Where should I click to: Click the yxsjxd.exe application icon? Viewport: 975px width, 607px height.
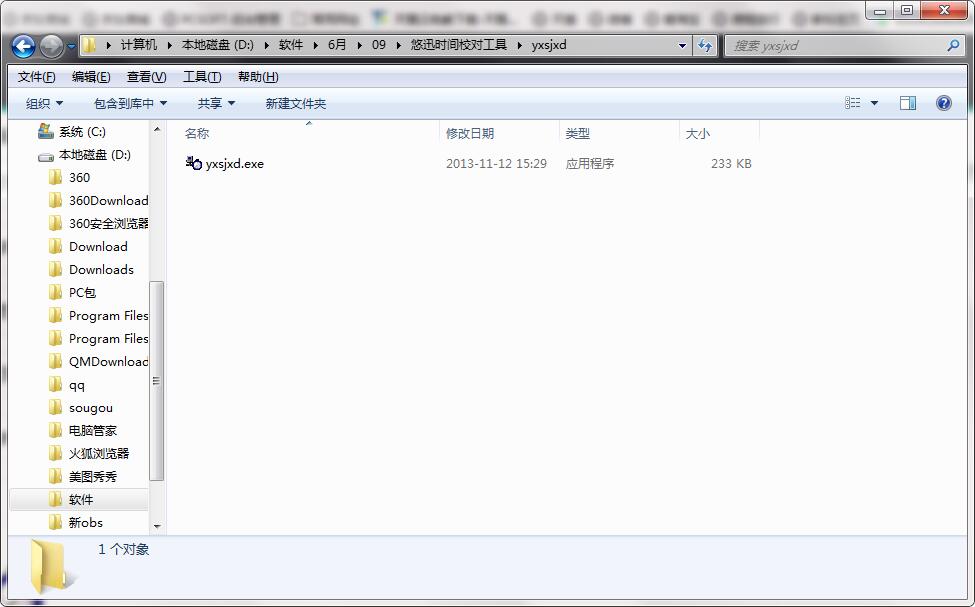193,163
